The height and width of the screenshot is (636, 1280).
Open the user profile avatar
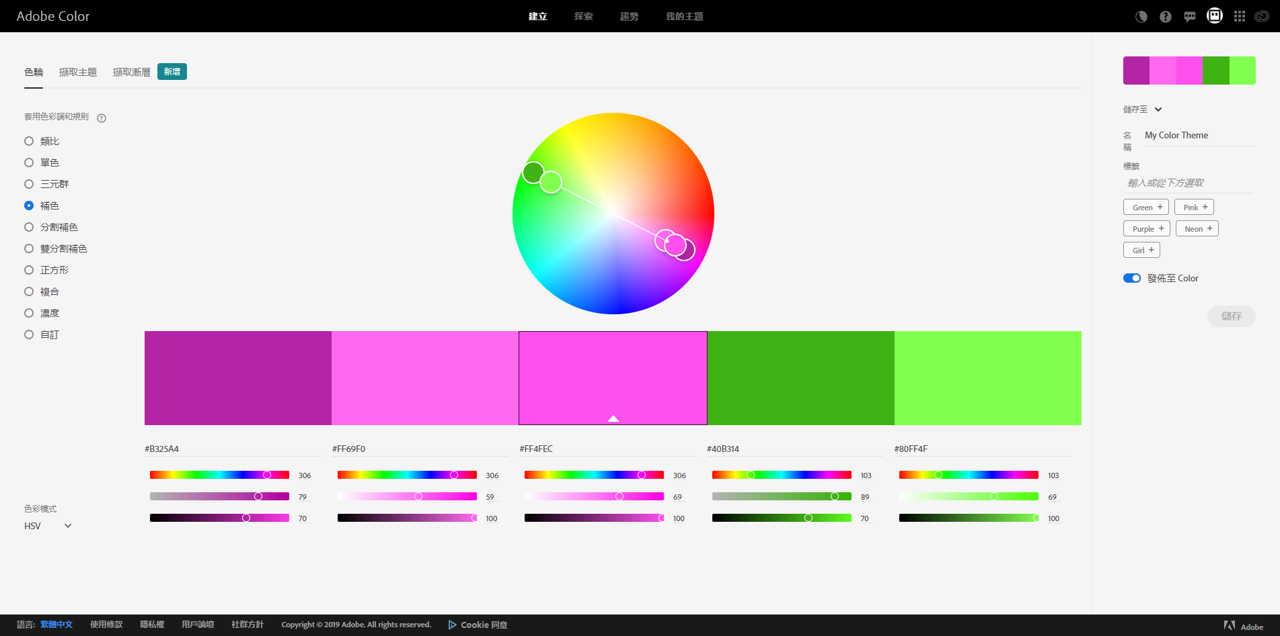1214,16
